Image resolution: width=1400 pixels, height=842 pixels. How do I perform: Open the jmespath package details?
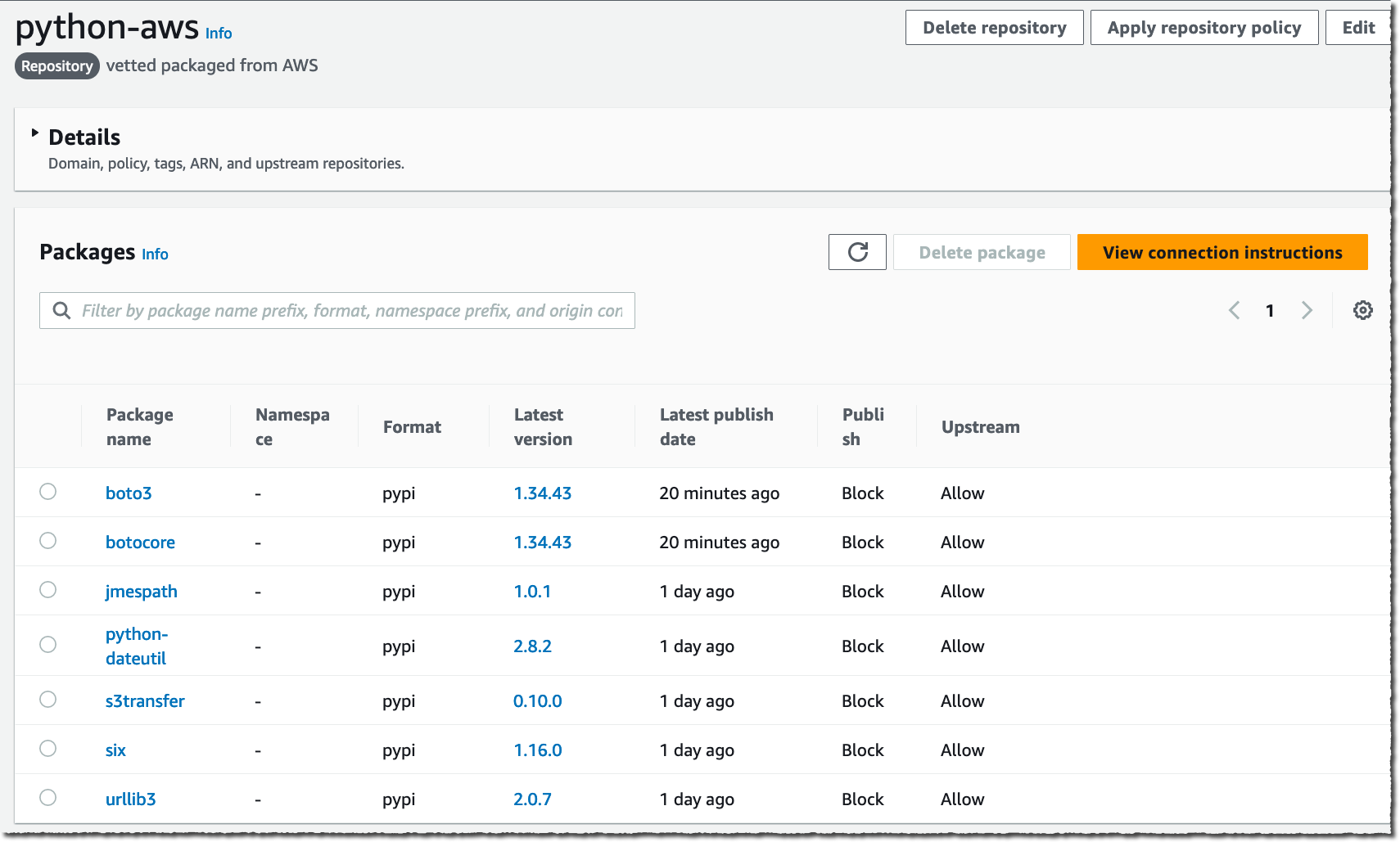pos(141,591)
